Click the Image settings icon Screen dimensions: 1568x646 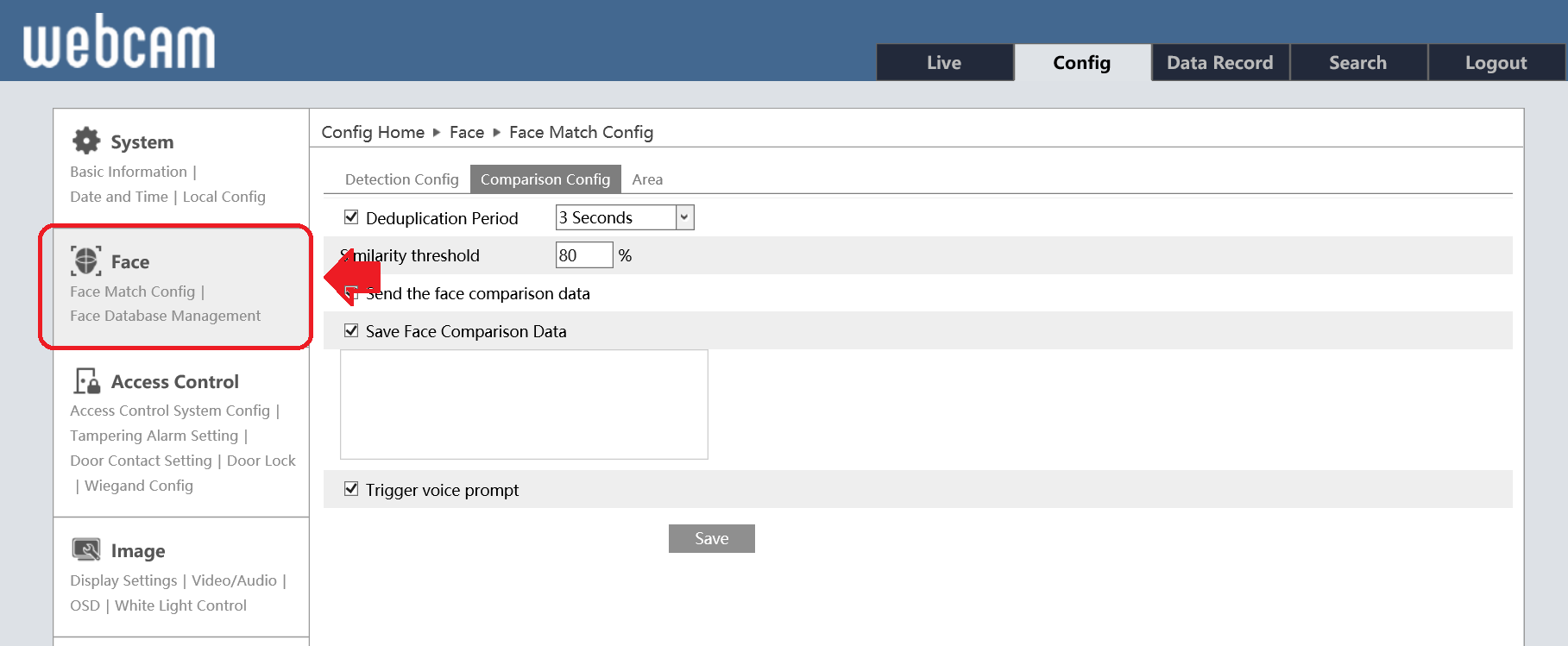(86, 550)
